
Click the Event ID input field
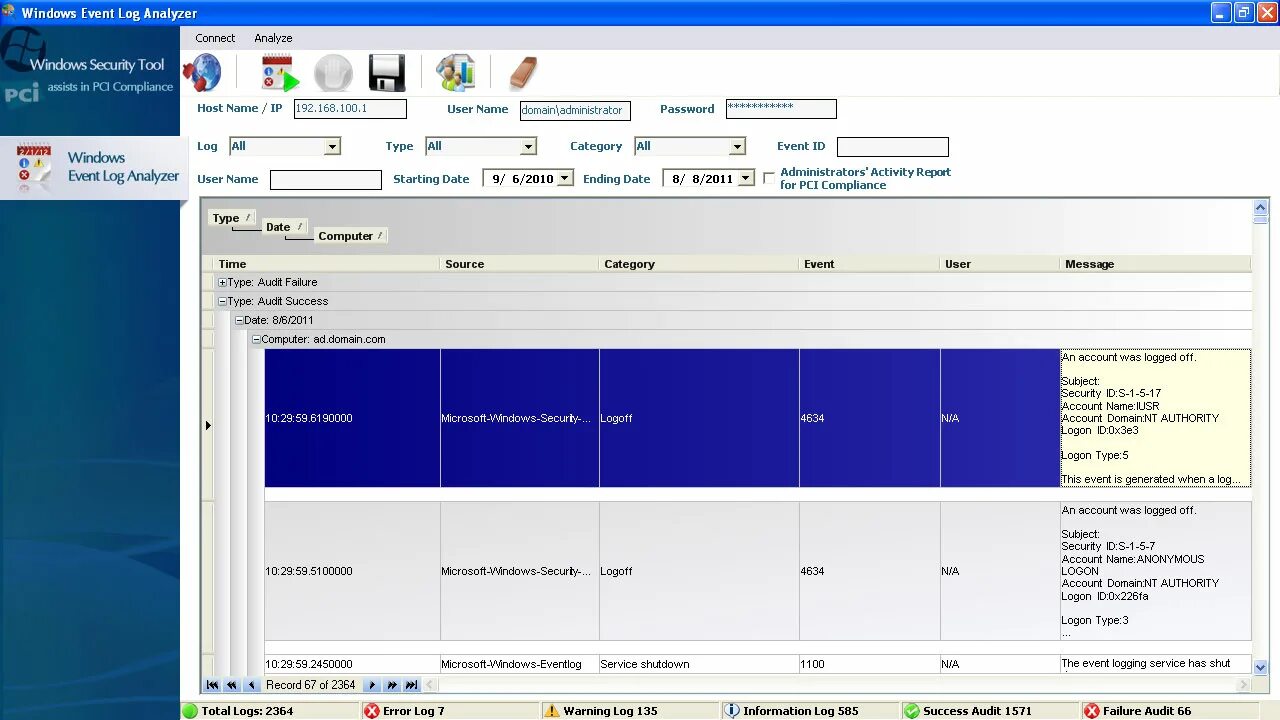(892, 146)
